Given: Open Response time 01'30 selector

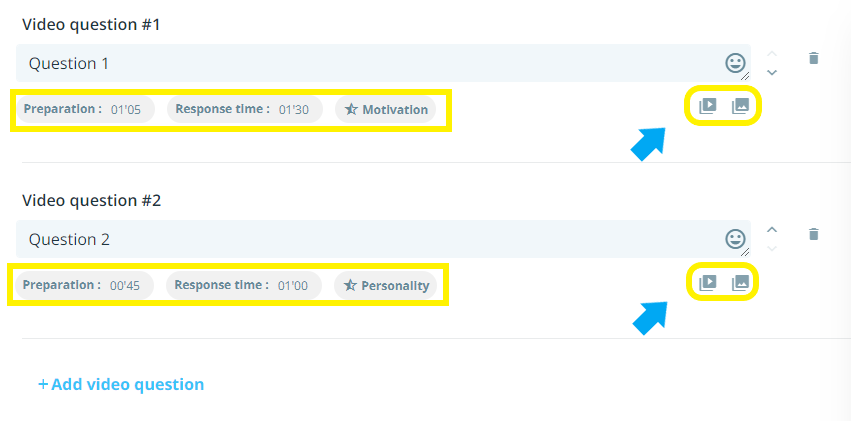Looking at the screenshot, I should [x=244, y=109].
